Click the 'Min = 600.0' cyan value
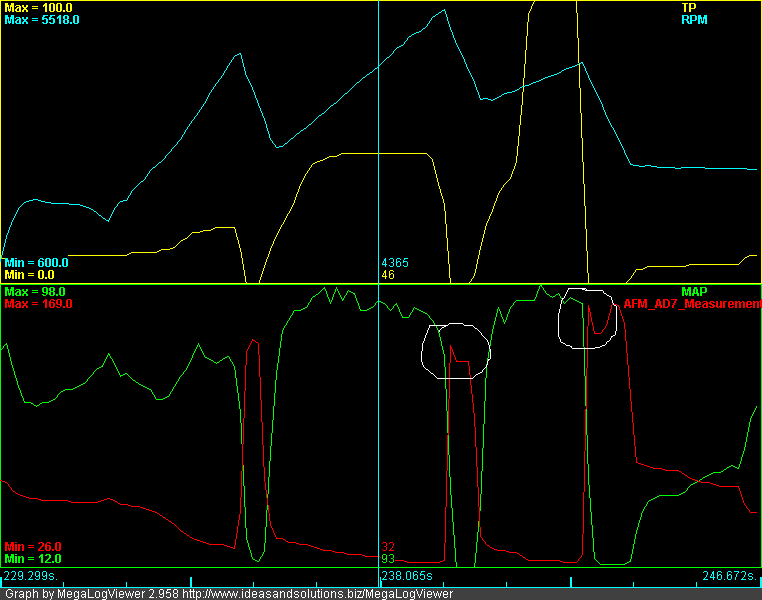This screenshot has height=600, width=762. 36,263
